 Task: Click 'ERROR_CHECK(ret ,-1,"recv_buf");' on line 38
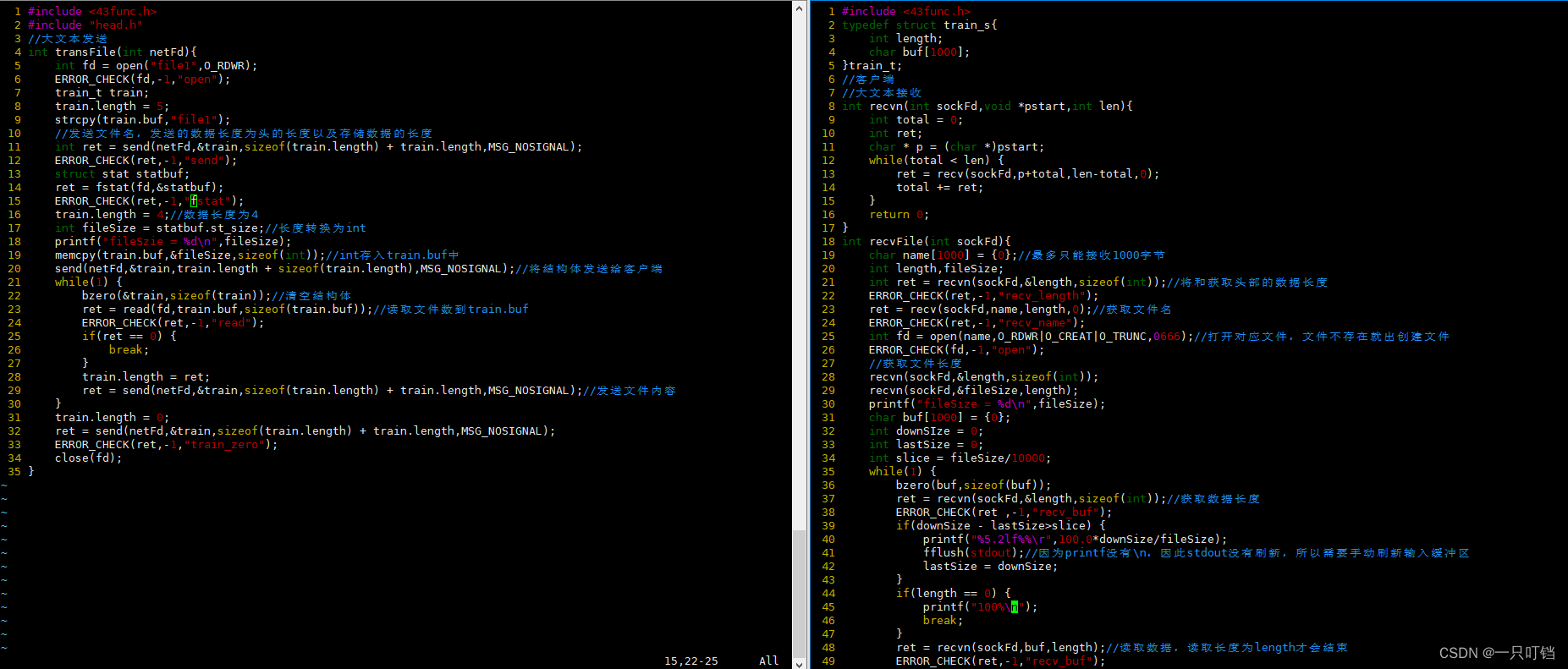point(1004,513)
